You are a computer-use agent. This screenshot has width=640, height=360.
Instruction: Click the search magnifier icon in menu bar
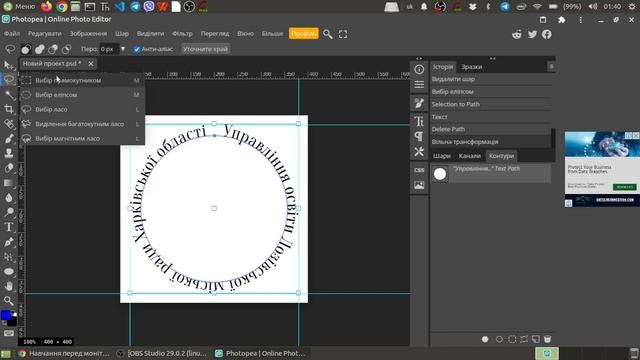click(x=327, y=34)
